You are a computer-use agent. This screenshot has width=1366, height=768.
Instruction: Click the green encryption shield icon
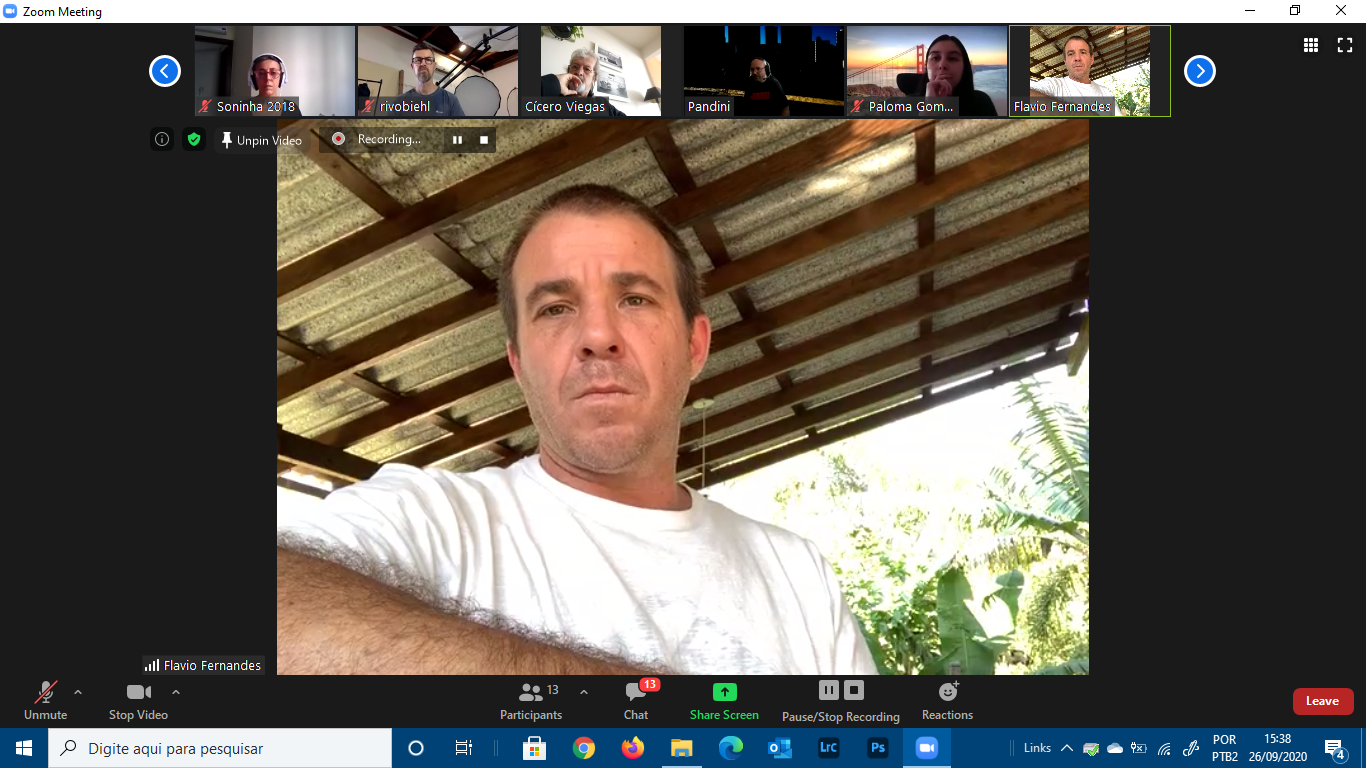(194, 140)
